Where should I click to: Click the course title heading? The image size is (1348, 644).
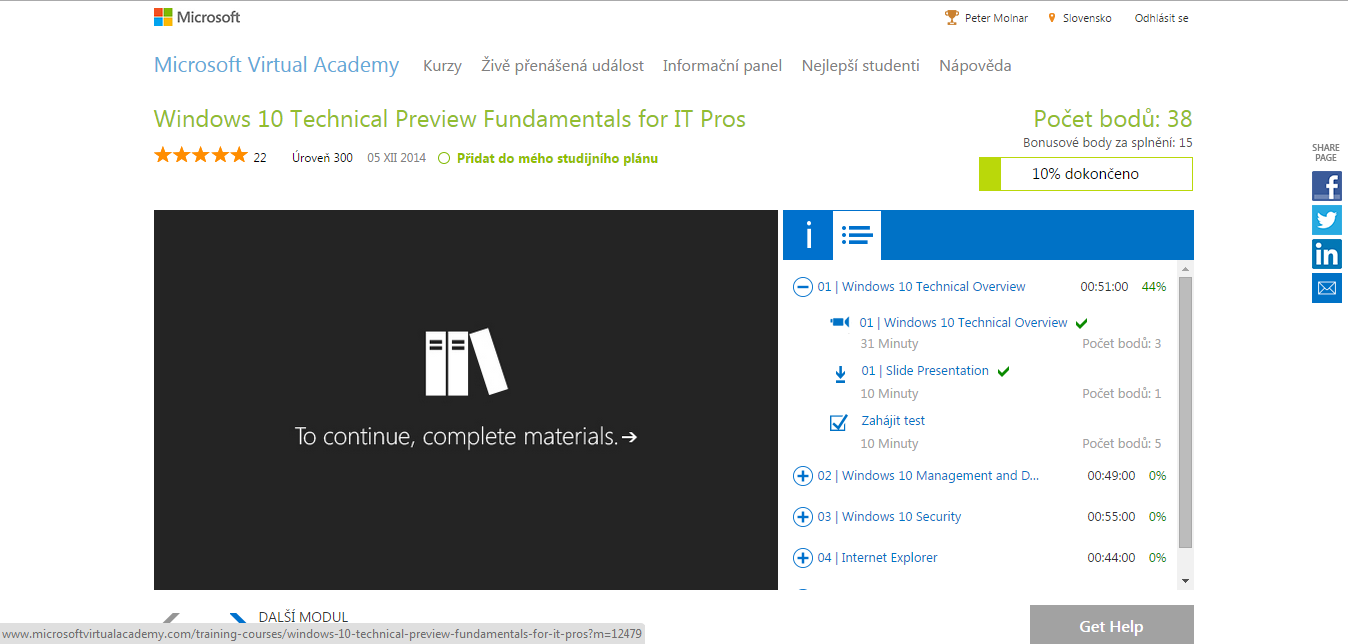click(450, 119)
